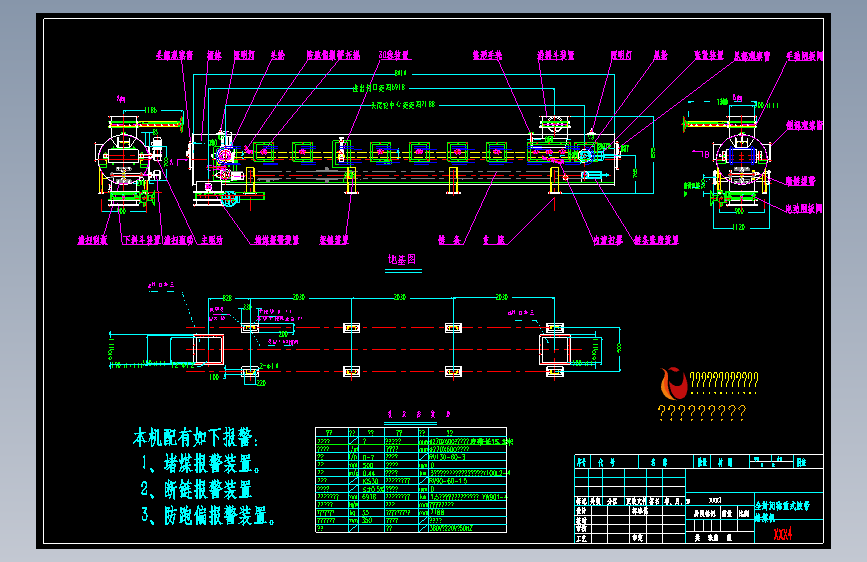The width and height of the screenshot is (867, 562).
Task: Click the red XXX4 text in title block
Action: (783, 534)
